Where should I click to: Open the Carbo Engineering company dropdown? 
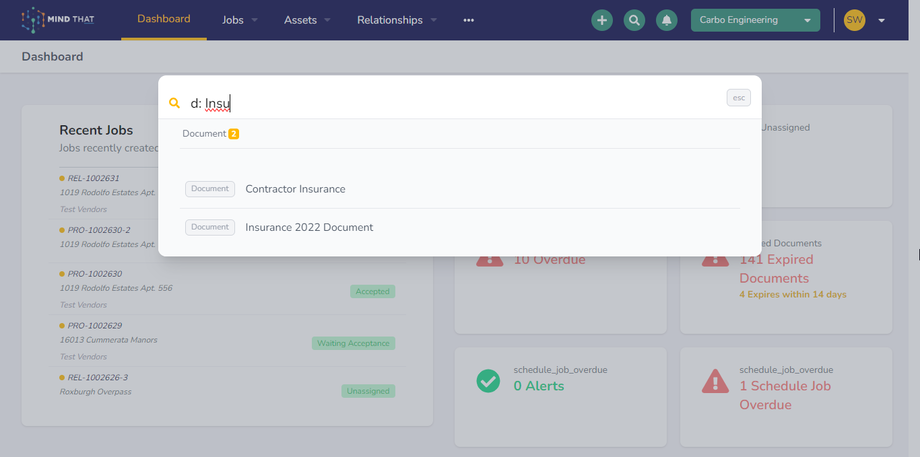coord(755,20)
